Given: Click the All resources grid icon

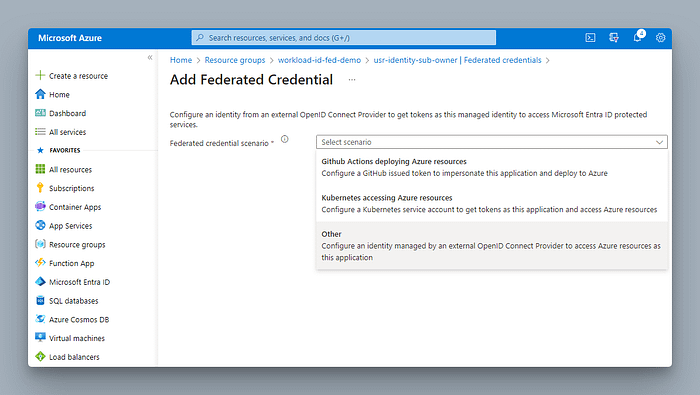Looking at the screenshot, I should click(x=40, y=169).
